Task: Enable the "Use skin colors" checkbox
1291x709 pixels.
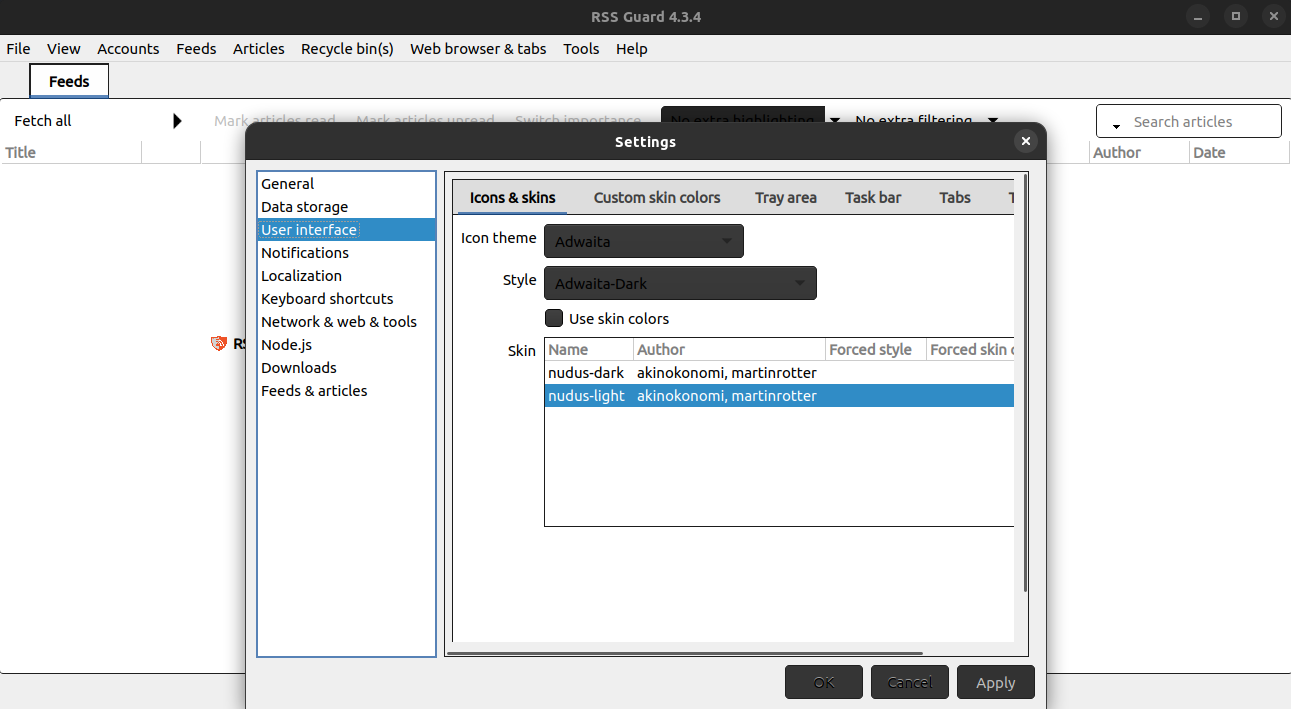Action: [x=554, y=318]
